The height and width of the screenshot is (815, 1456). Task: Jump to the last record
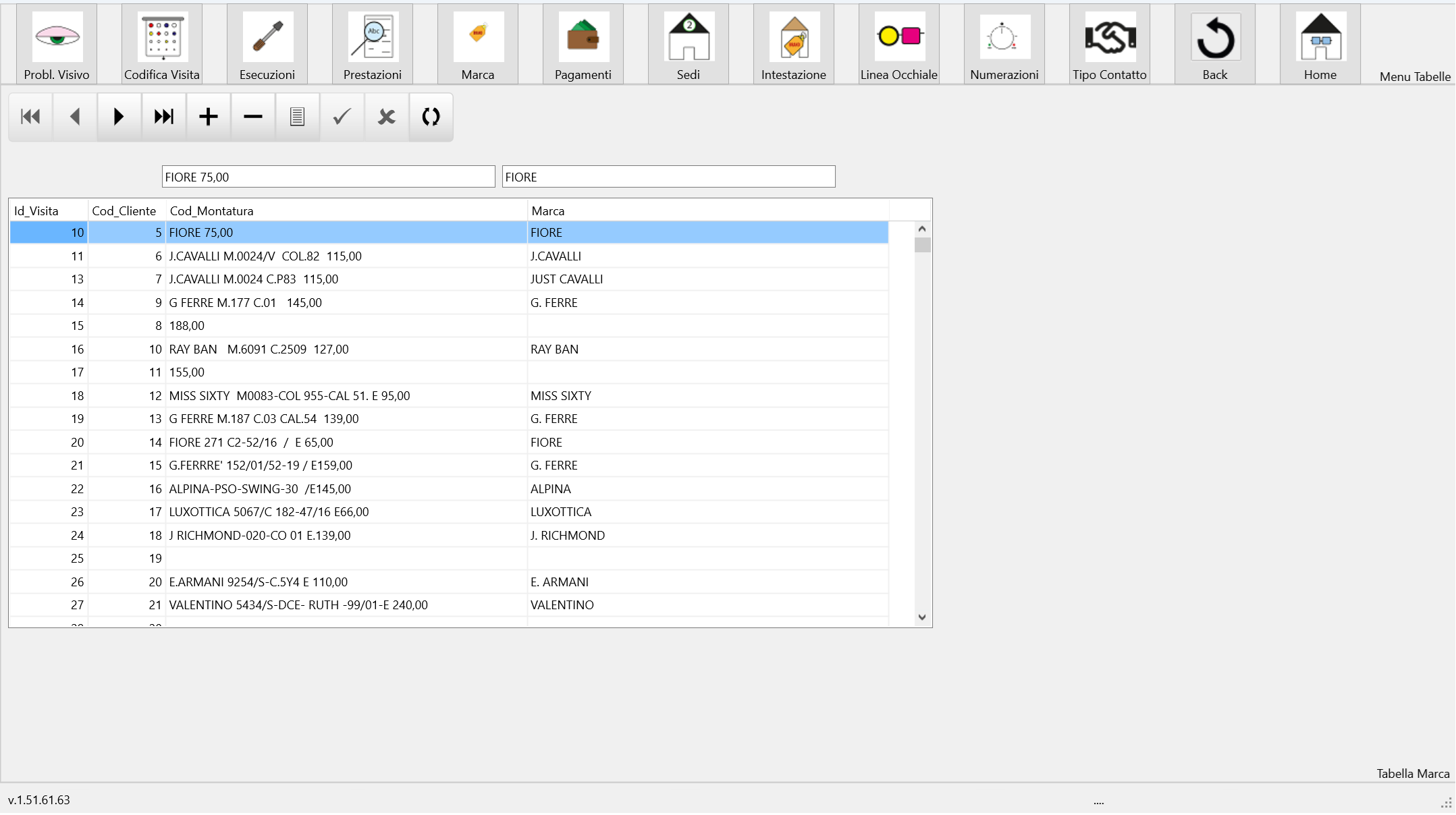point(164,117)
